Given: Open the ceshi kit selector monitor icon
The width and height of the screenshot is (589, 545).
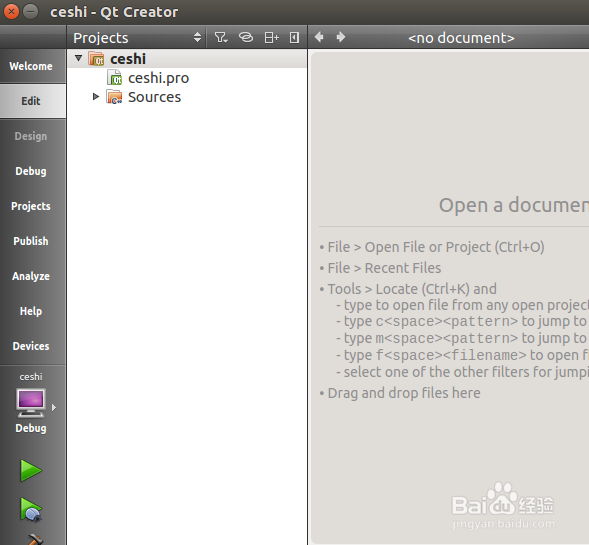Looking at the screenshot, I should [x=31, y=403].
